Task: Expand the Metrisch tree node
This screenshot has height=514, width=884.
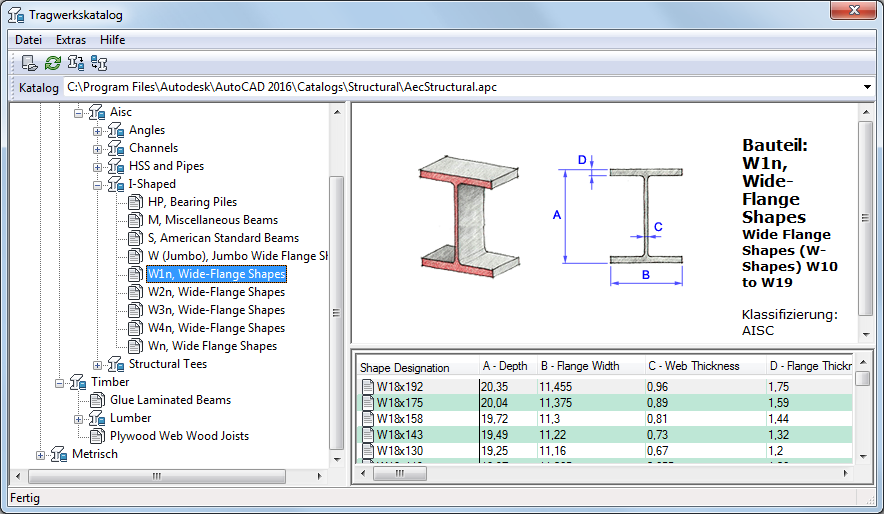Action: pos(40,455)
